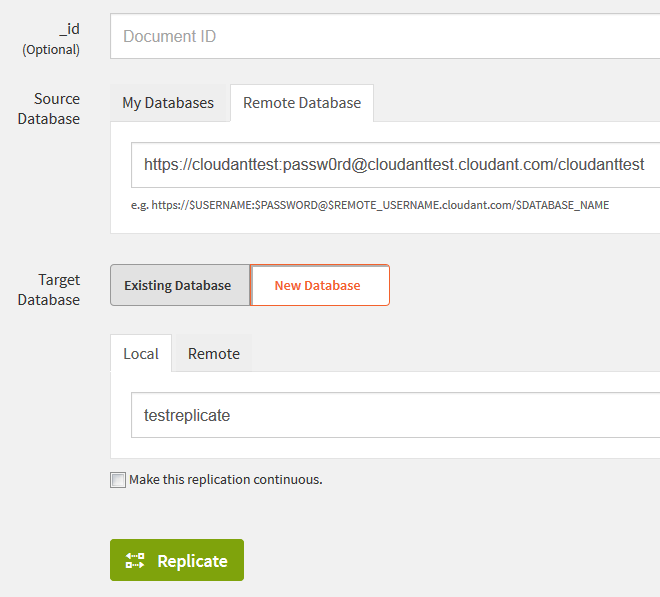Click the example URL hint text
The image size is (660, 597).
[370, 205]
